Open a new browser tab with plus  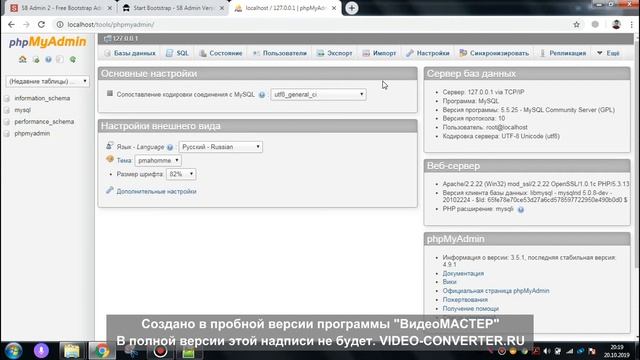point(351,8)
